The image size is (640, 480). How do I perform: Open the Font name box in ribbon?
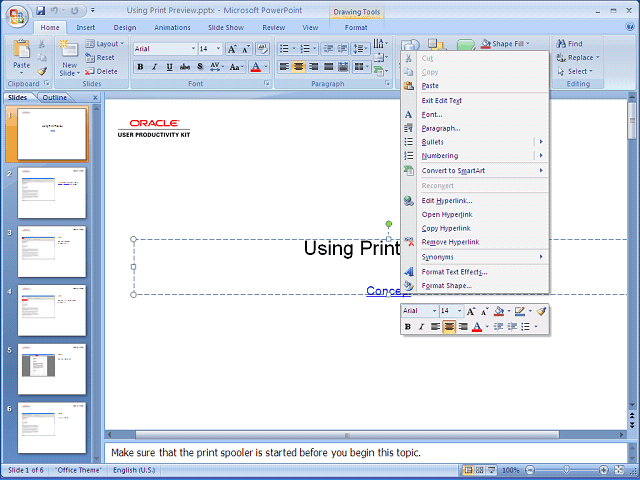164,49
